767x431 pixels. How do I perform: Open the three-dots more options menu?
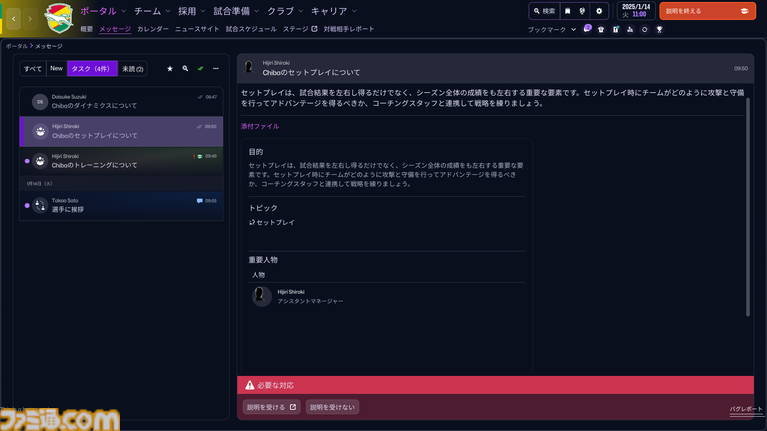point(216,69)
